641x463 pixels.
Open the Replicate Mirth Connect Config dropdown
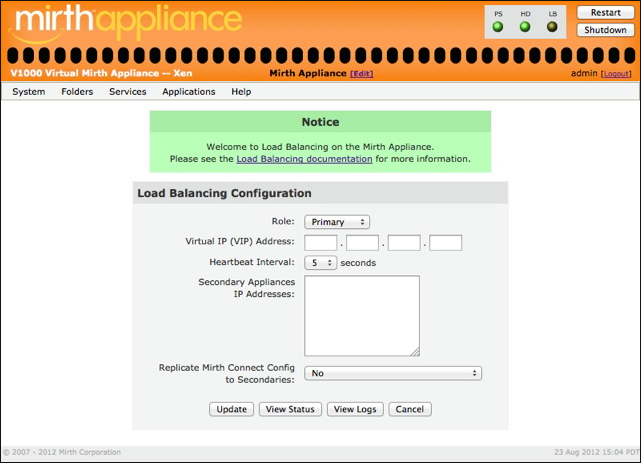coord(393,373)
